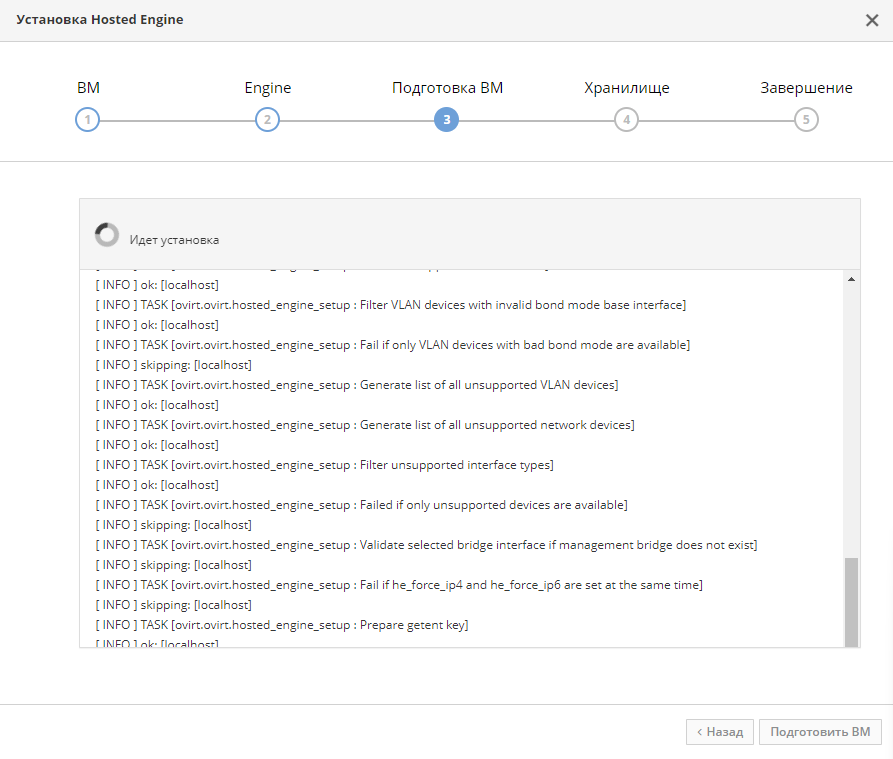Open the Завершение step label
Screen dimensions: 893x759
tap(806, 88)
